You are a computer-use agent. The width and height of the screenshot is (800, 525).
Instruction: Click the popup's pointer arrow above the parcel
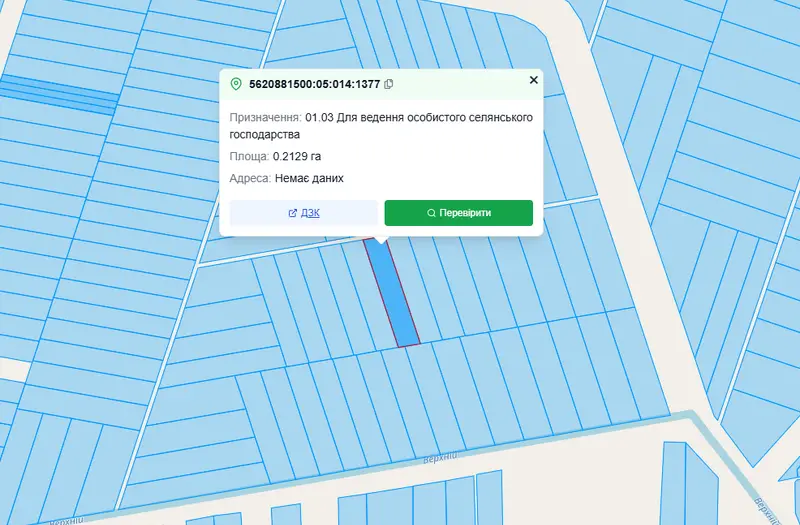coord(381,240)
